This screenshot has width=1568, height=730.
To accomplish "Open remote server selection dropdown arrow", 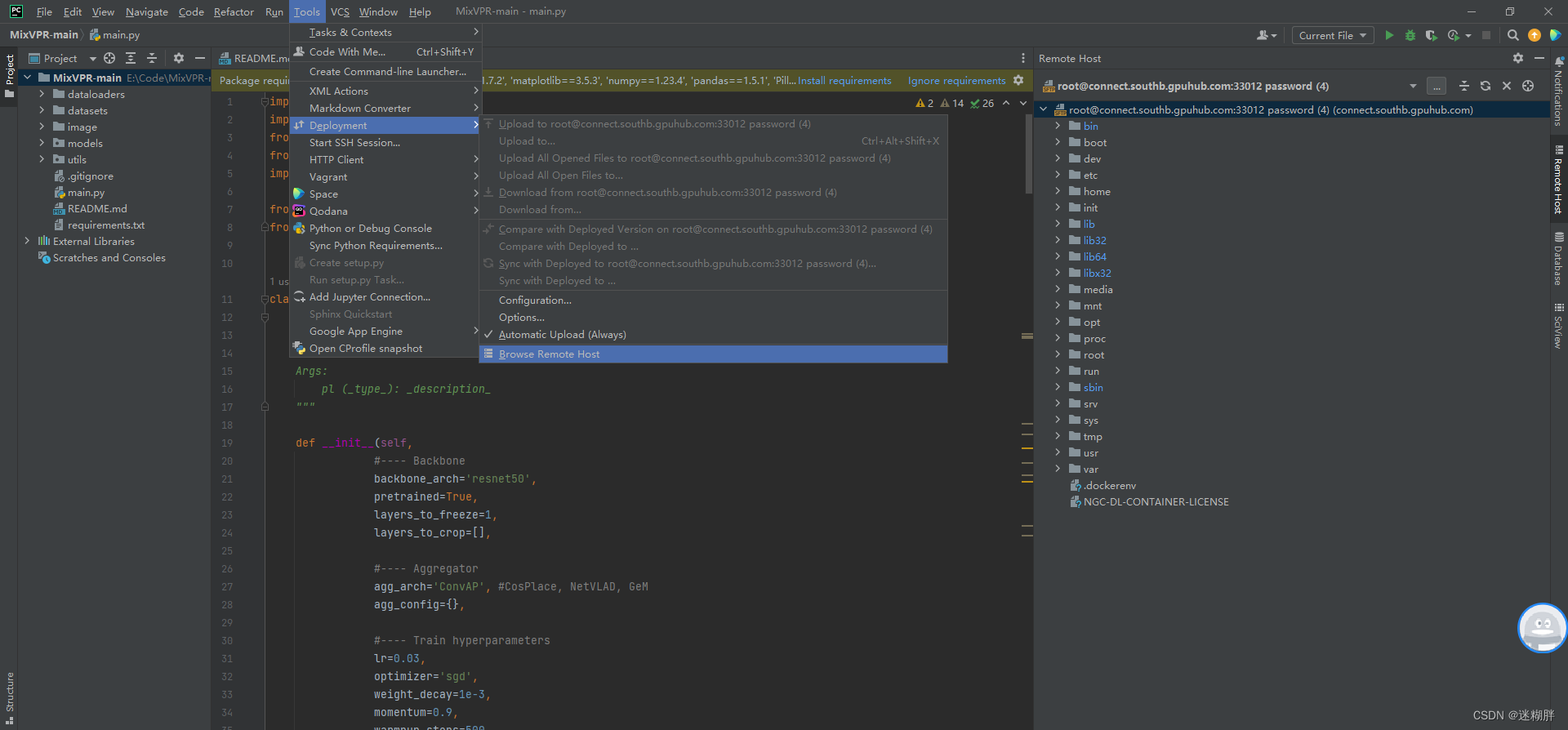I will pos(1413,86).
